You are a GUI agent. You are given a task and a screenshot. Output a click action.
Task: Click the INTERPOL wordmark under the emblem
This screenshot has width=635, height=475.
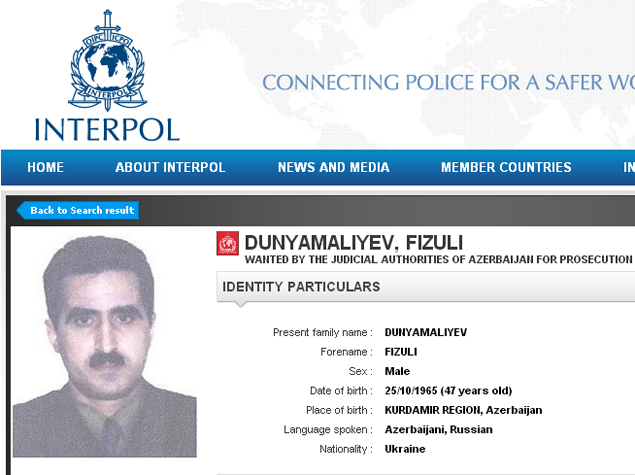[x=106, y=129]
